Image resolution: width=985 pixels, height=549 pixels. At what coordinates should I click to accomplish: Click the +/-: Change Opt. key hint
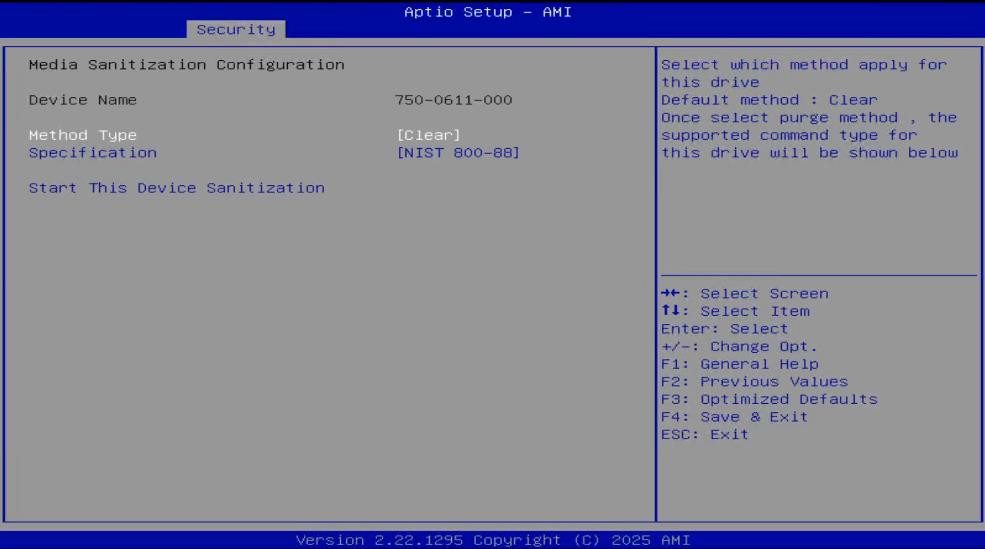pos(739,347)
